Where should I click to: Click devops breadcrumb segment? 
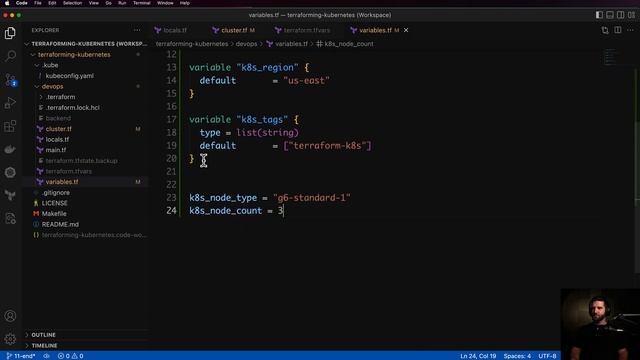click(x=246, y=44)
